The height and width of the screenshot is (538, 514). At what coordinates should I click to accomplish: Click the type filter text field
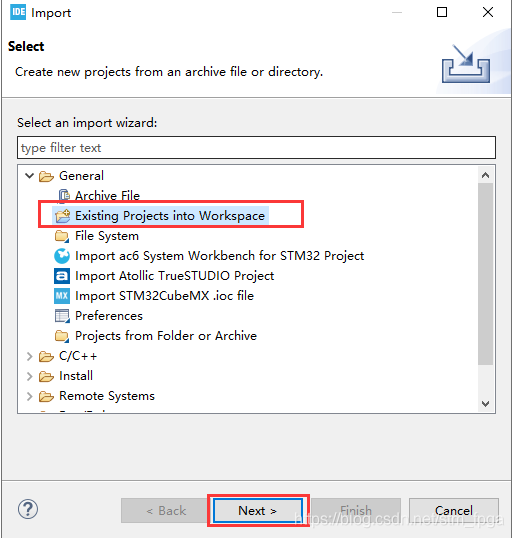tap(256, 148)
